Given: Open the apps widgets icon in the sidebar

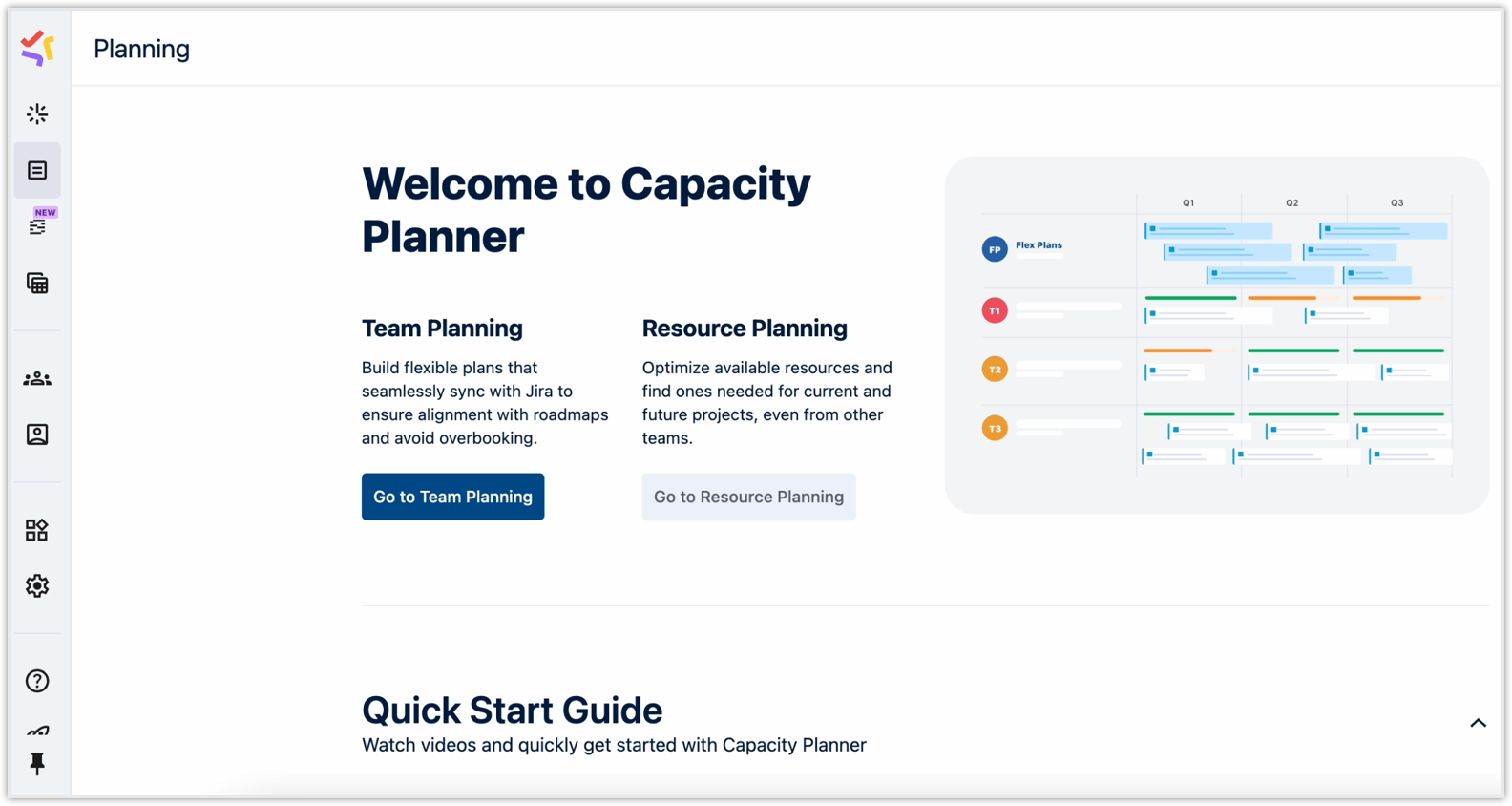Looking at the screenshot, I should coord(37,530).
